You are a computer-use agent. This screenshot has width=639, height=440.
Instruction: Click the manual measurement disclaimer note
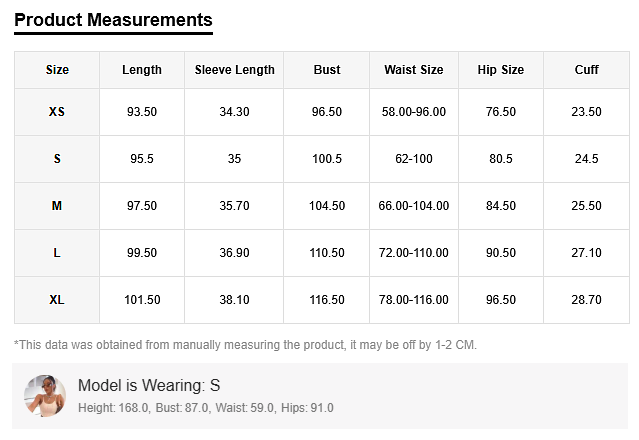[246, 345]
